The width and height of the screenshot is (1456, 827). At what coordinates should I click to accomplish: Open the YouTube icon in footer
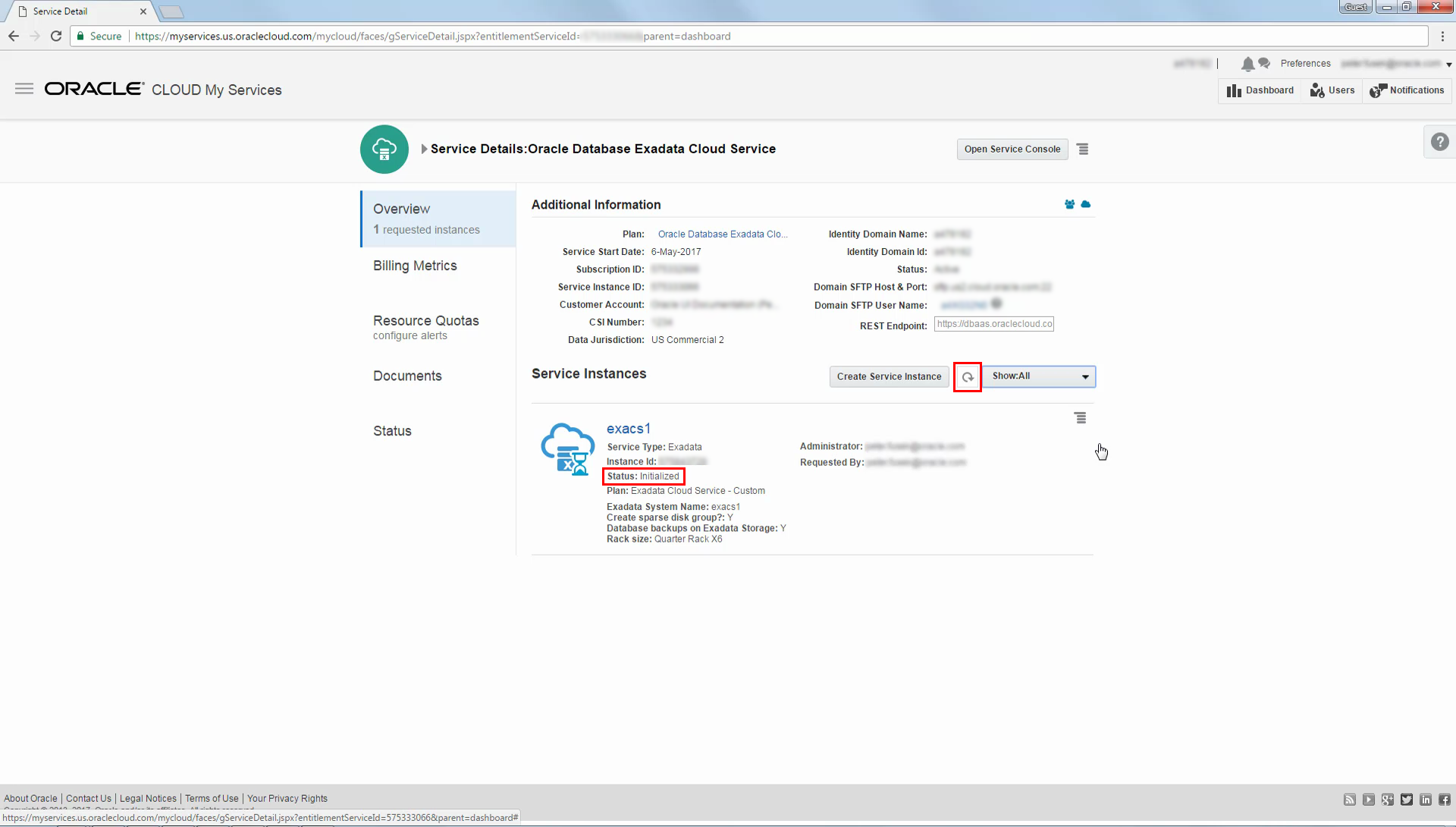(x=1369, y=800)
